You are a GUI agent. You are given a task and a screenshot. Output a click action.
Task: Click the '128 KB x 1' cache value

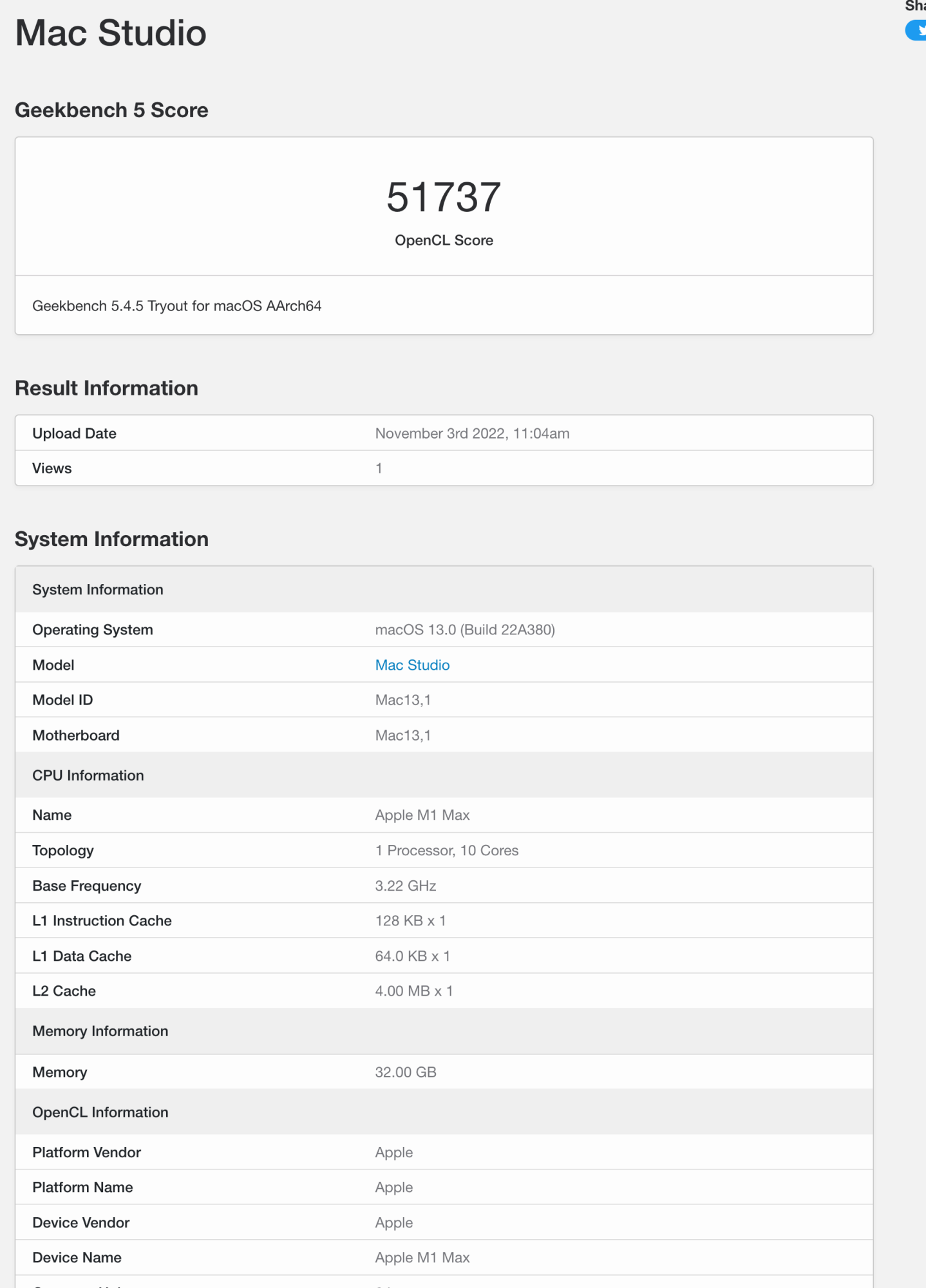click(x=411, y=921)
